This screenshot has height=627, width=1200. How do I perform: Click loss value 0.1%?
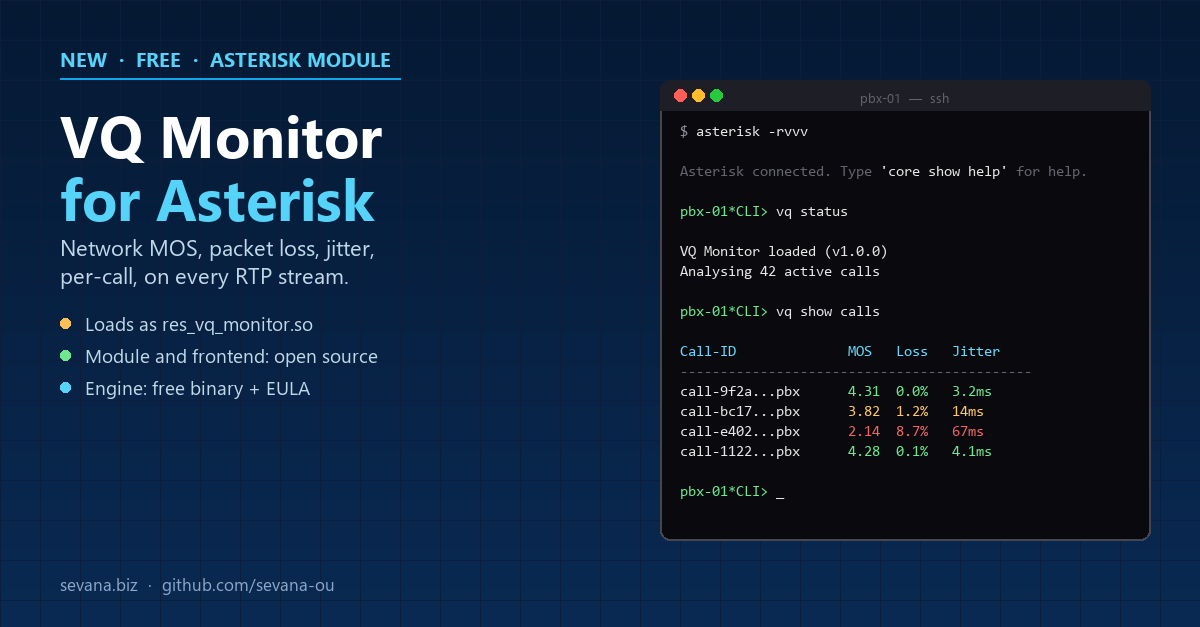[x=912, y=451]
